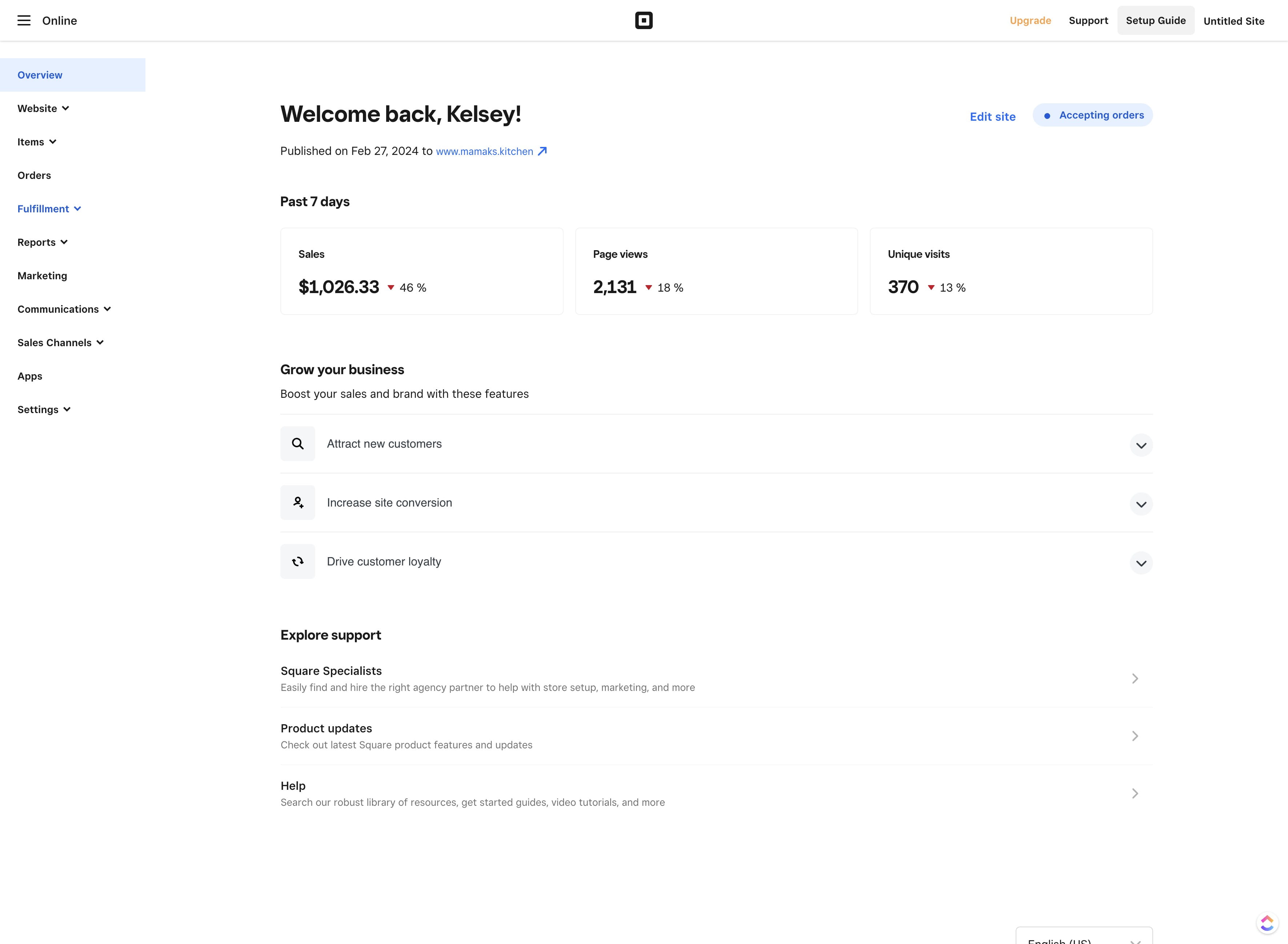Go to Orders in the sidebar

coord(34,175)
